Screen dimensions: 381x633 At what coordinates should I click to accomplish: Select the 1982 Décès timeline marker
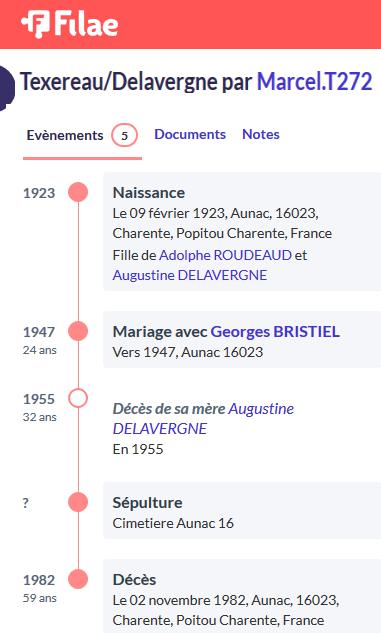[x=78, y=579]
